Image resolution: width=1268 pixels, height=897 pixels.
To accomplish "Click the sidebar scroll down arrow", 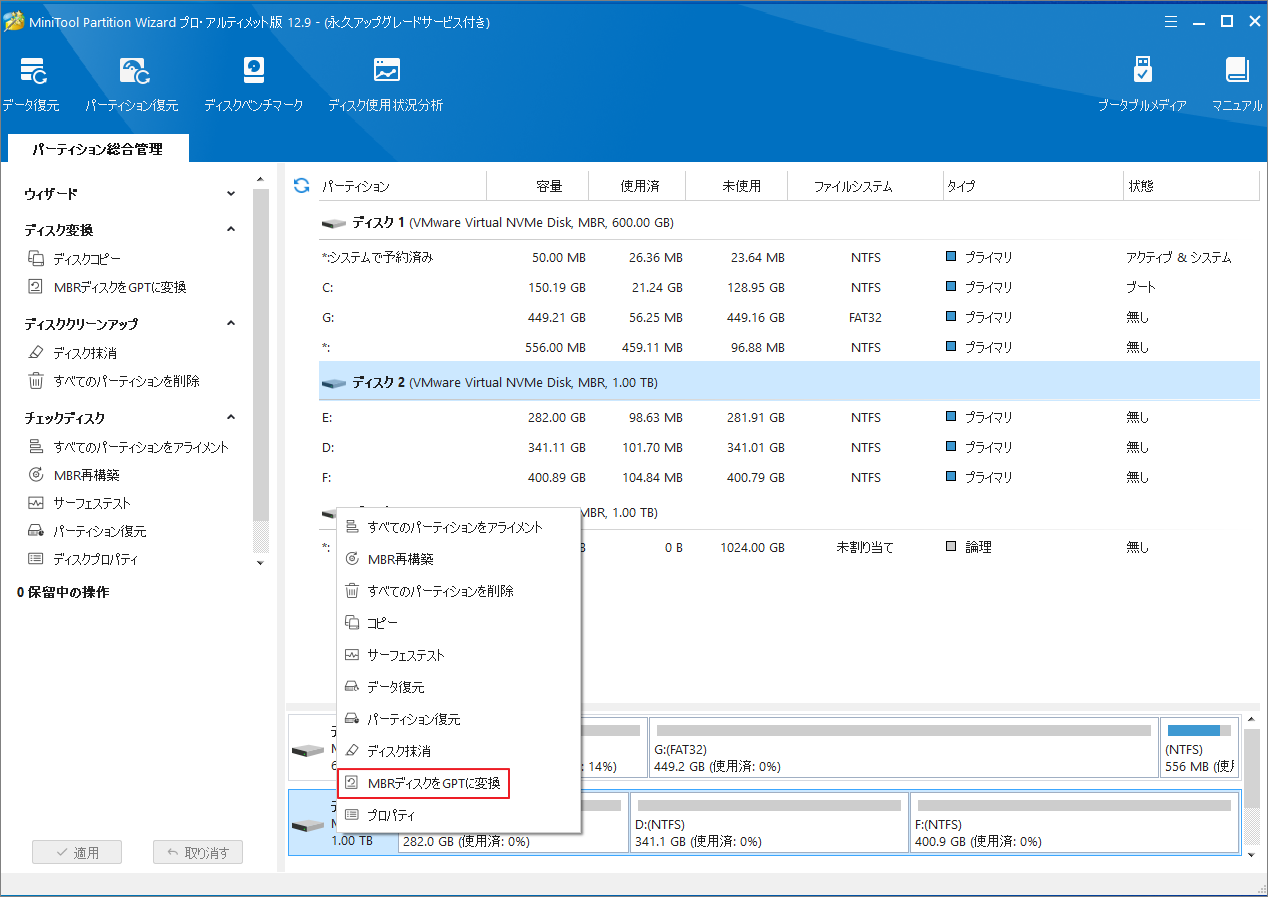I will (x=261, y=563).
